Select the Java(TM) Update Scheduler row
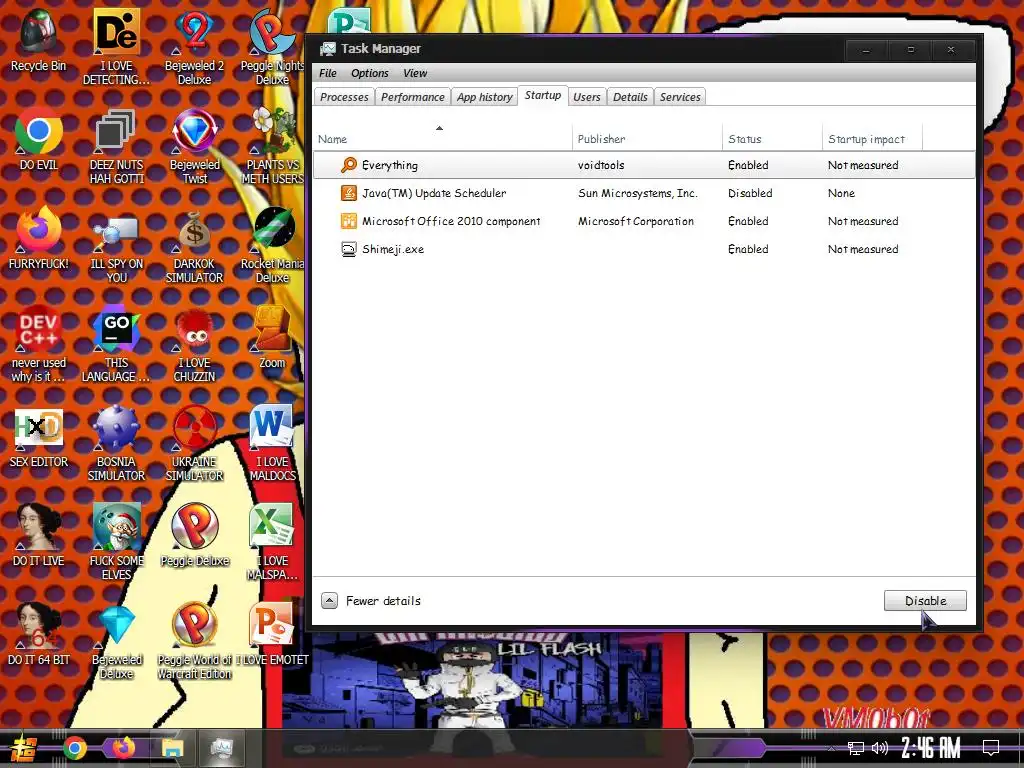 click(x=644, y=193)
